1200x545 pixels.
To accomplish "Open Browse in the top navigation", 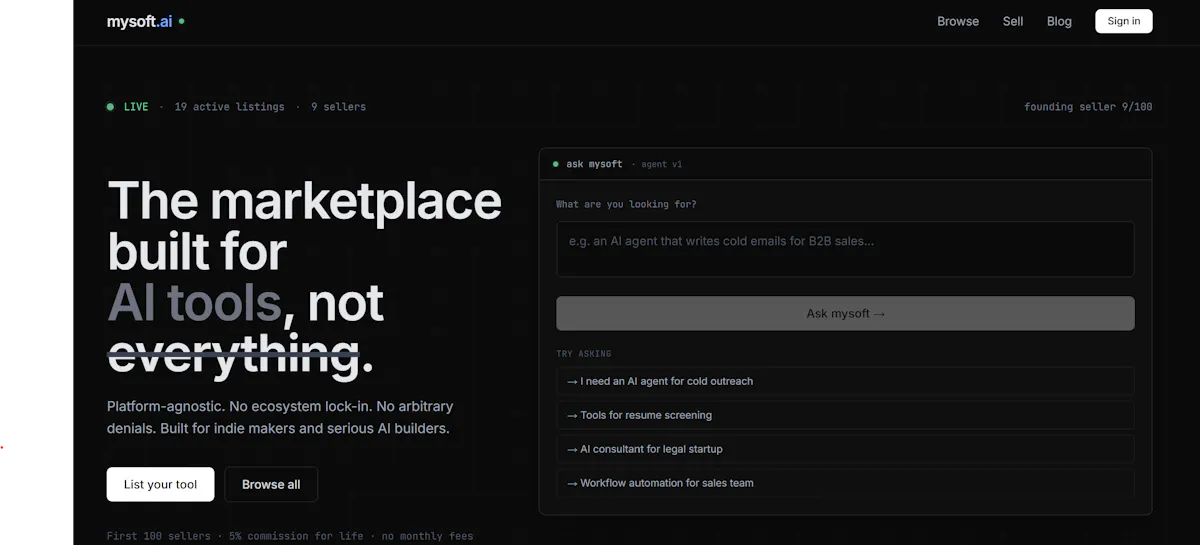I will click(958, 21).
